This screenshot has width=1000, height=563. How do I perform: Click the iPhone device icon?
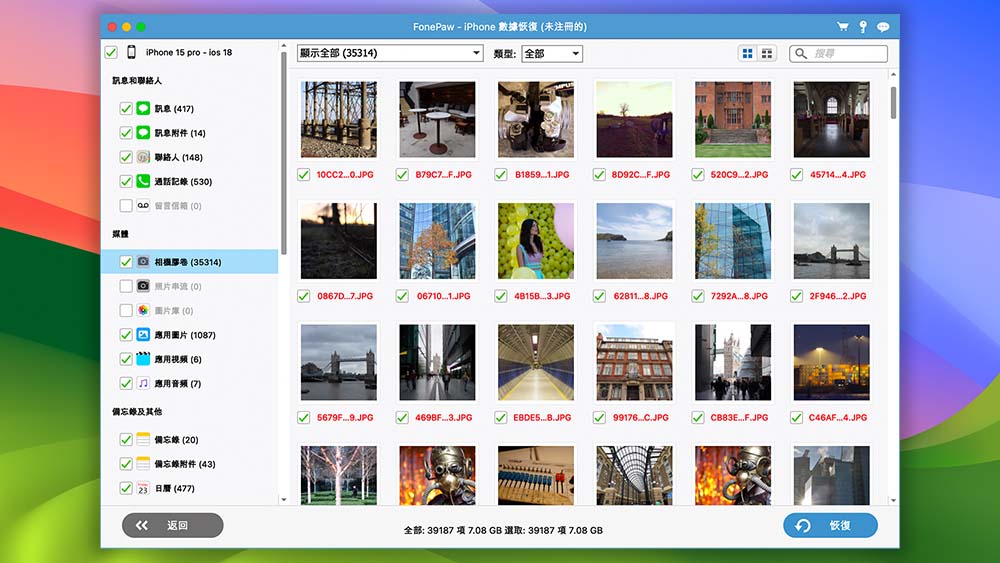tap(131, 52)
